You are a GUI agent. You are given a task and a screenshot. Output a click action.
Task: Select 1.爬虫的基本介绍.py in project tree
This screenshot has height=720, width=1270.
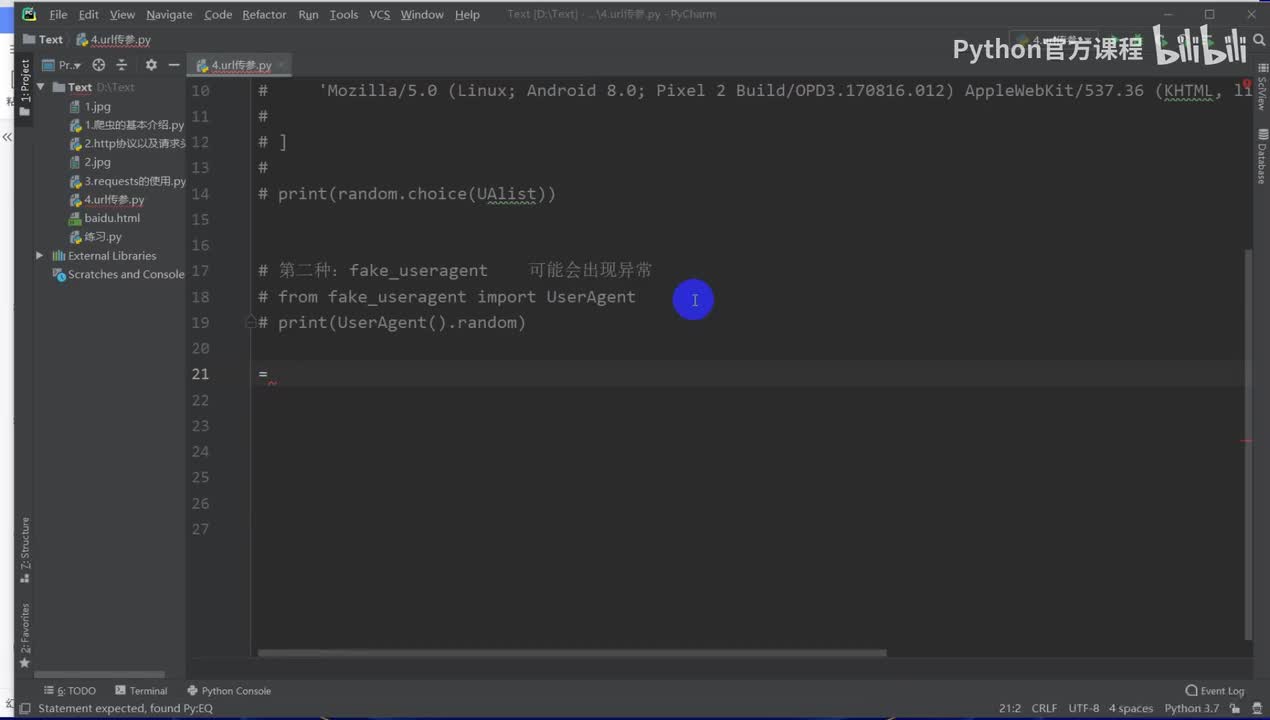[126, 125]
